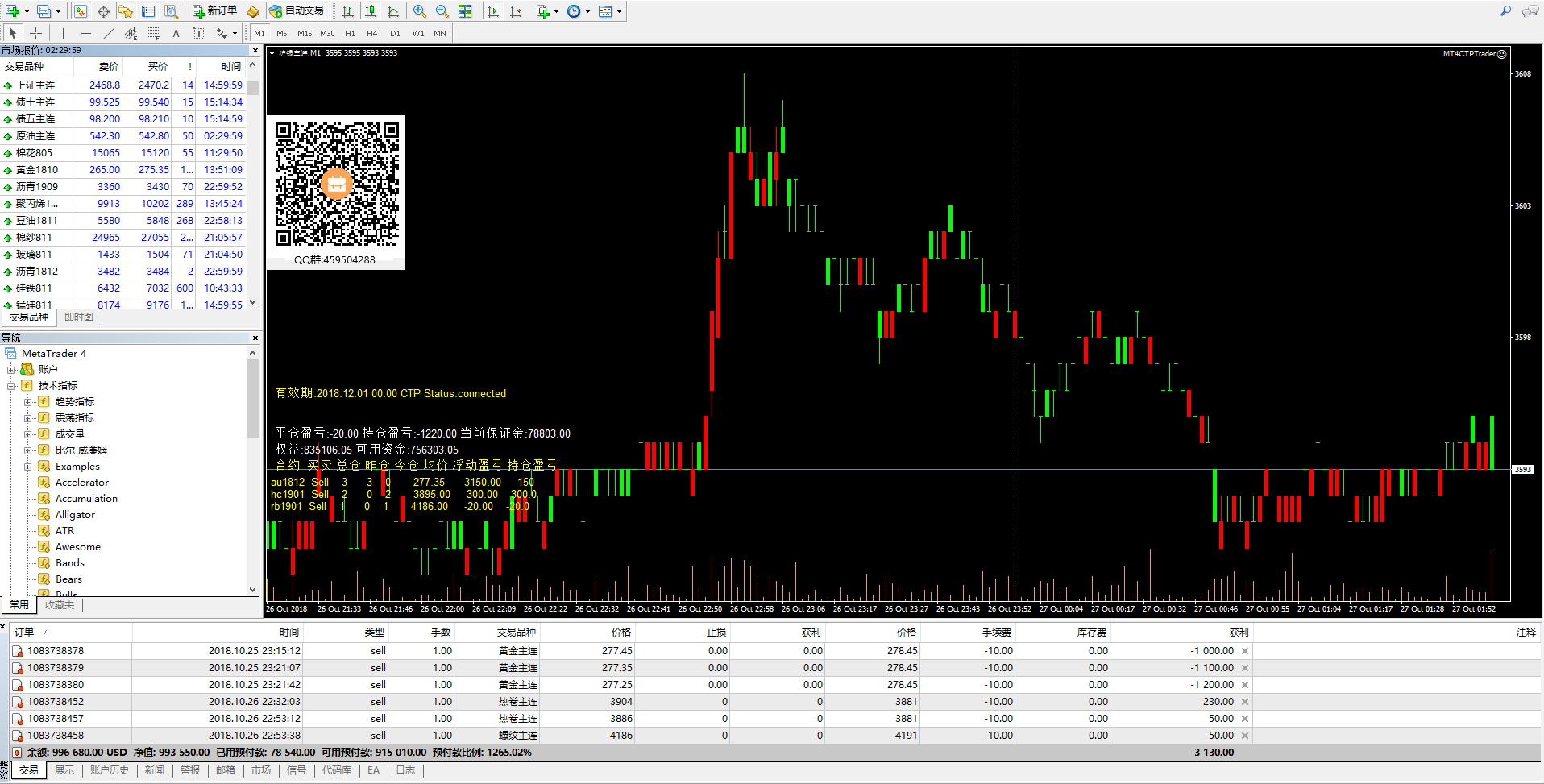Toggle chart auto scroll icon
Image resolution: width=1544 pixels, height=784 pixels.
(x=493, y=11)
